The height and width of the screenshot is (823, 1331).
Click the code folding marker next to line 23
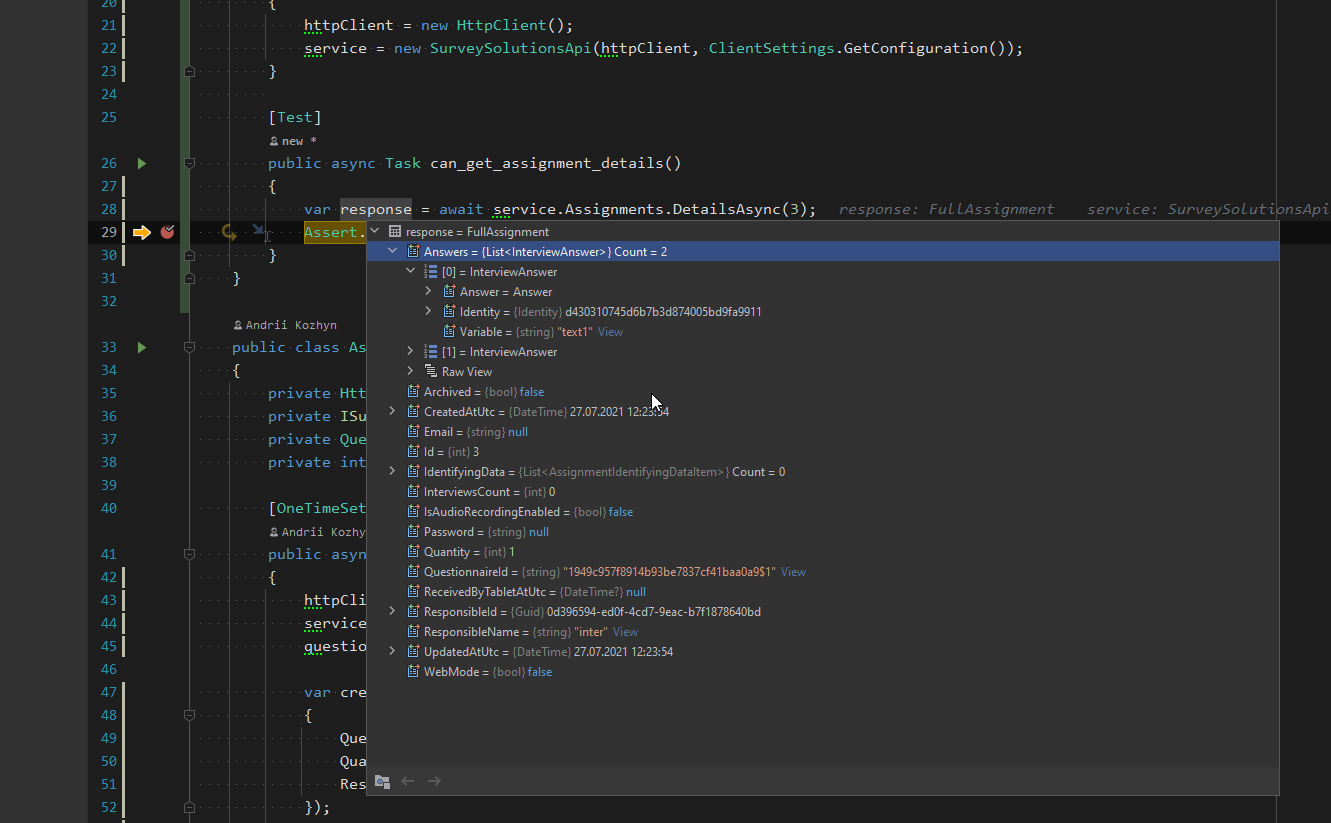point(188,70)
